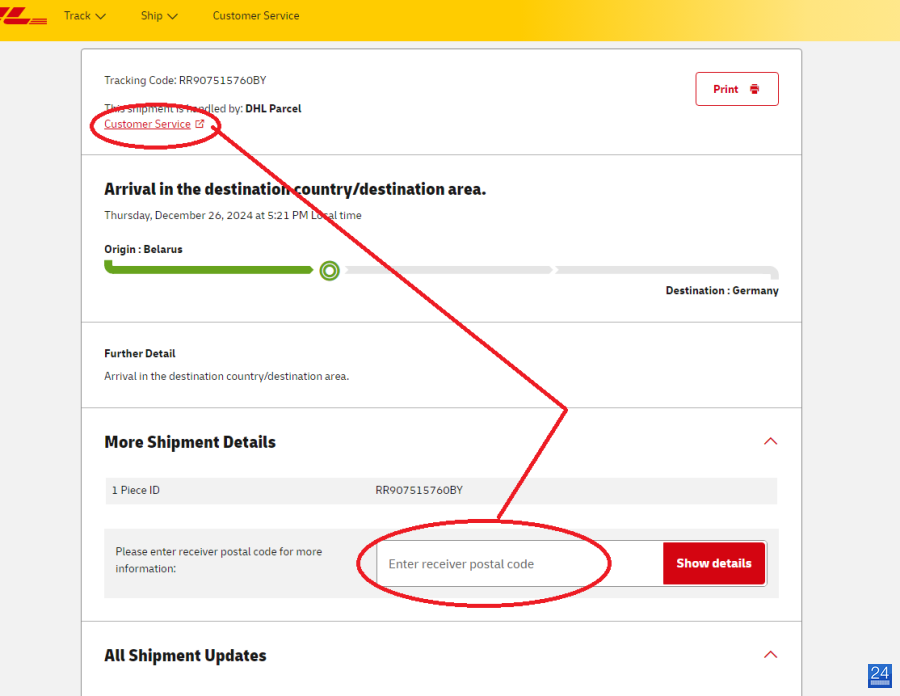Expand the Ship menu chevron
Screen dimensions: 900x696
coord(172,17)
